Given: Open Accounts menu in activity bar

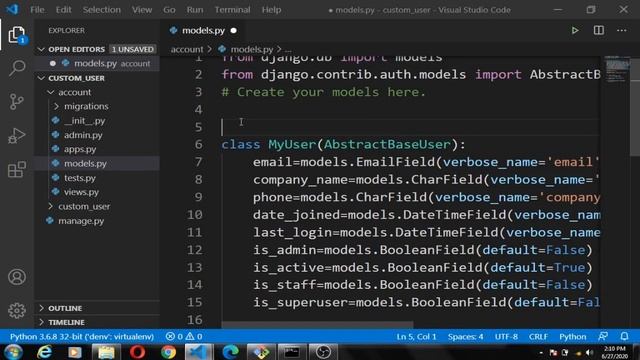Looking at the screenshot, I should 17,277.
